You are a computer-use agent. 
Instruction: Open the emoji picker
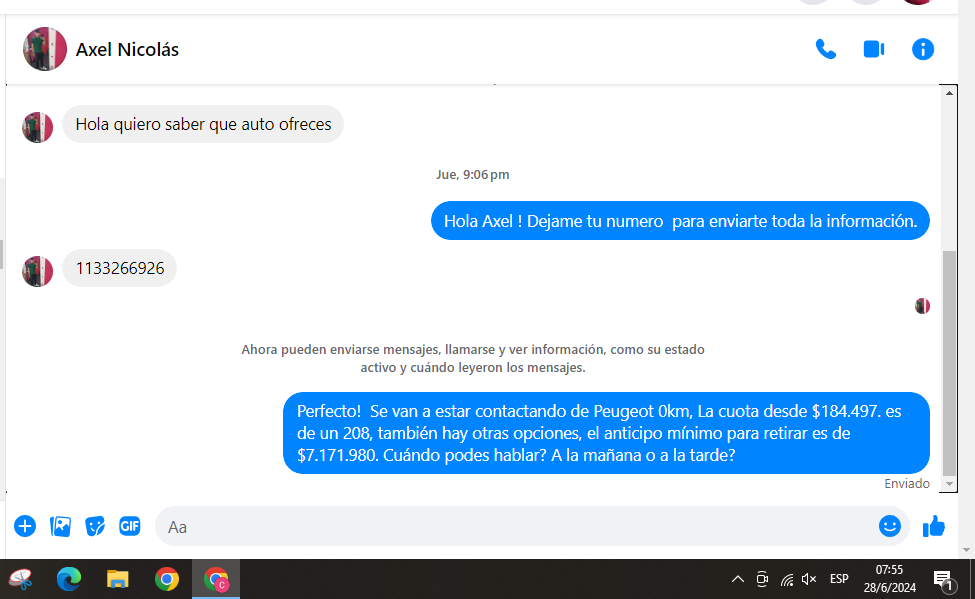coord(890,526)
